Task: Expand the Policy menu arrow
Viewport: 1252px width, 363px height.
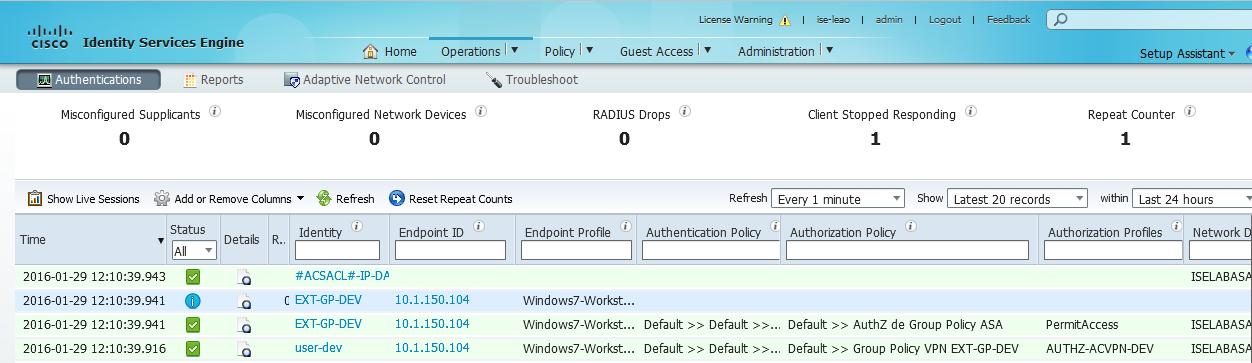Action: coord(589,50)
